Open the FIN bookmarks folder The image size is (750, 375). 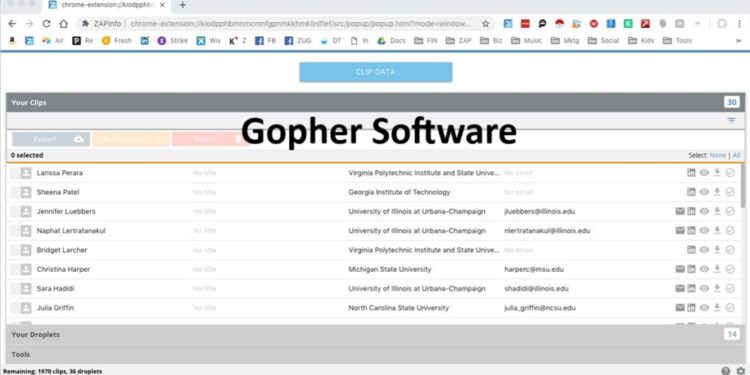click(426, 41)
